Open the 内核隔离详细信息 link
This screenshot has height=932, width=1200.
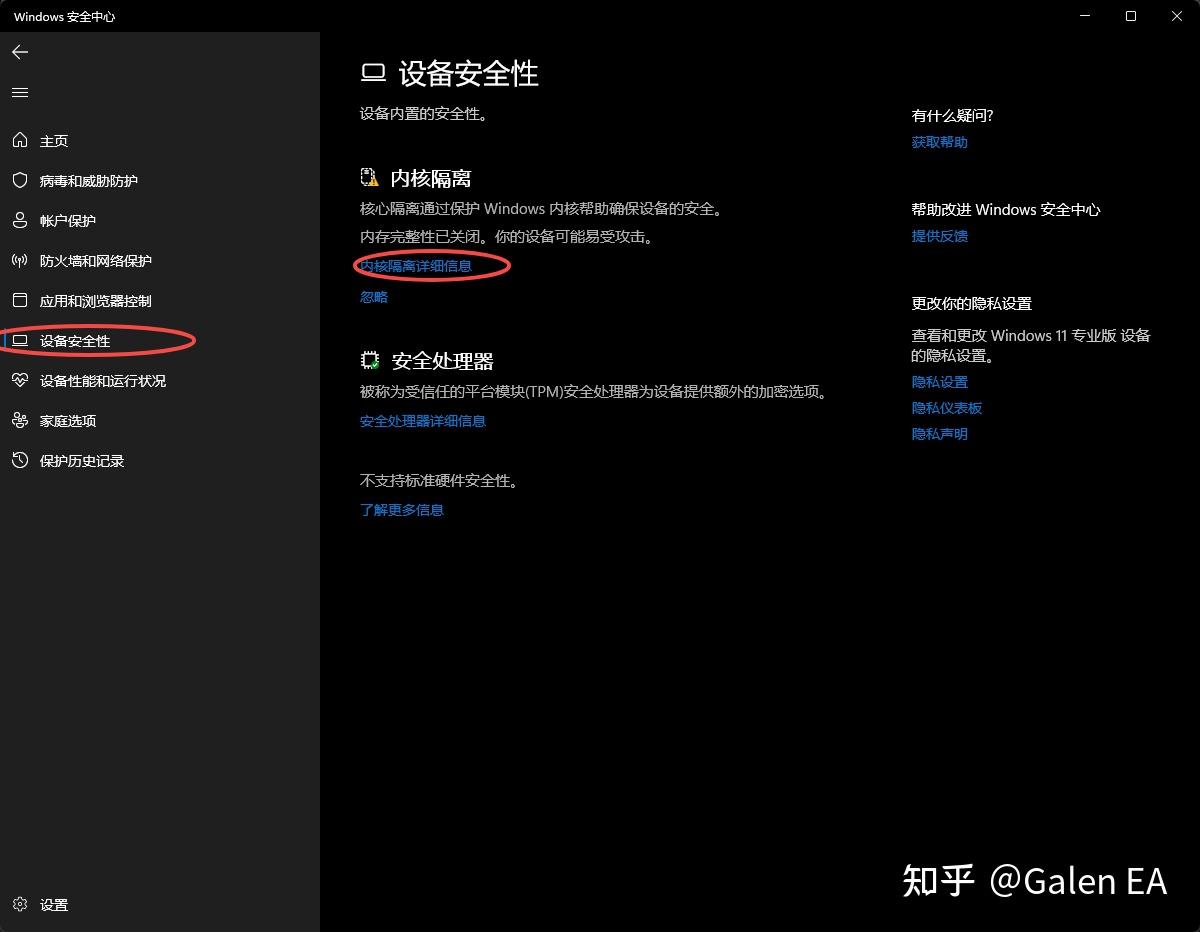pyautogui.click(x=416, y=266)
